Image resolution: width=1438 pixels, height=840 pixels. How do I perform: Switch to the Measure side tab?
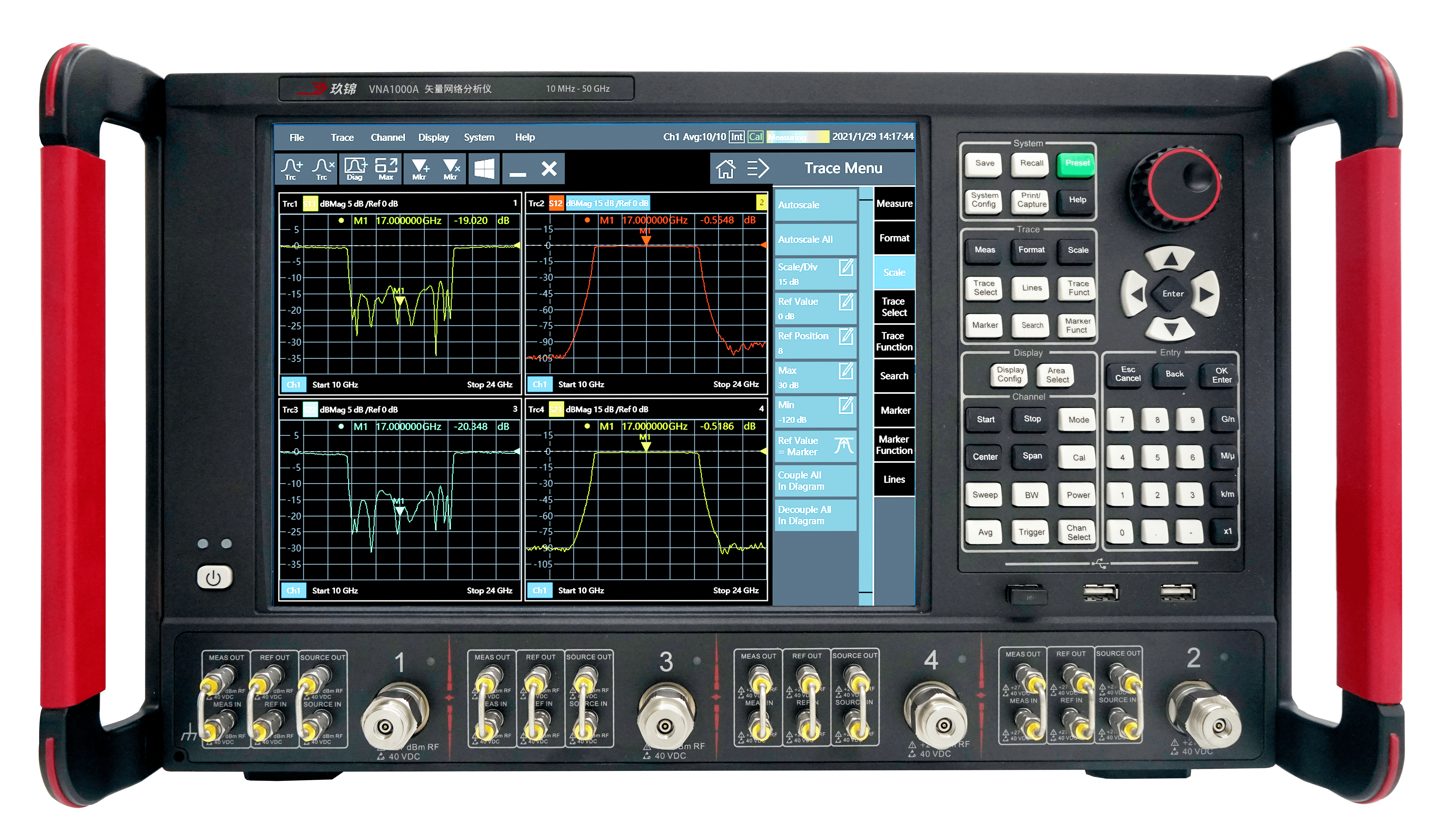[894, 204]
